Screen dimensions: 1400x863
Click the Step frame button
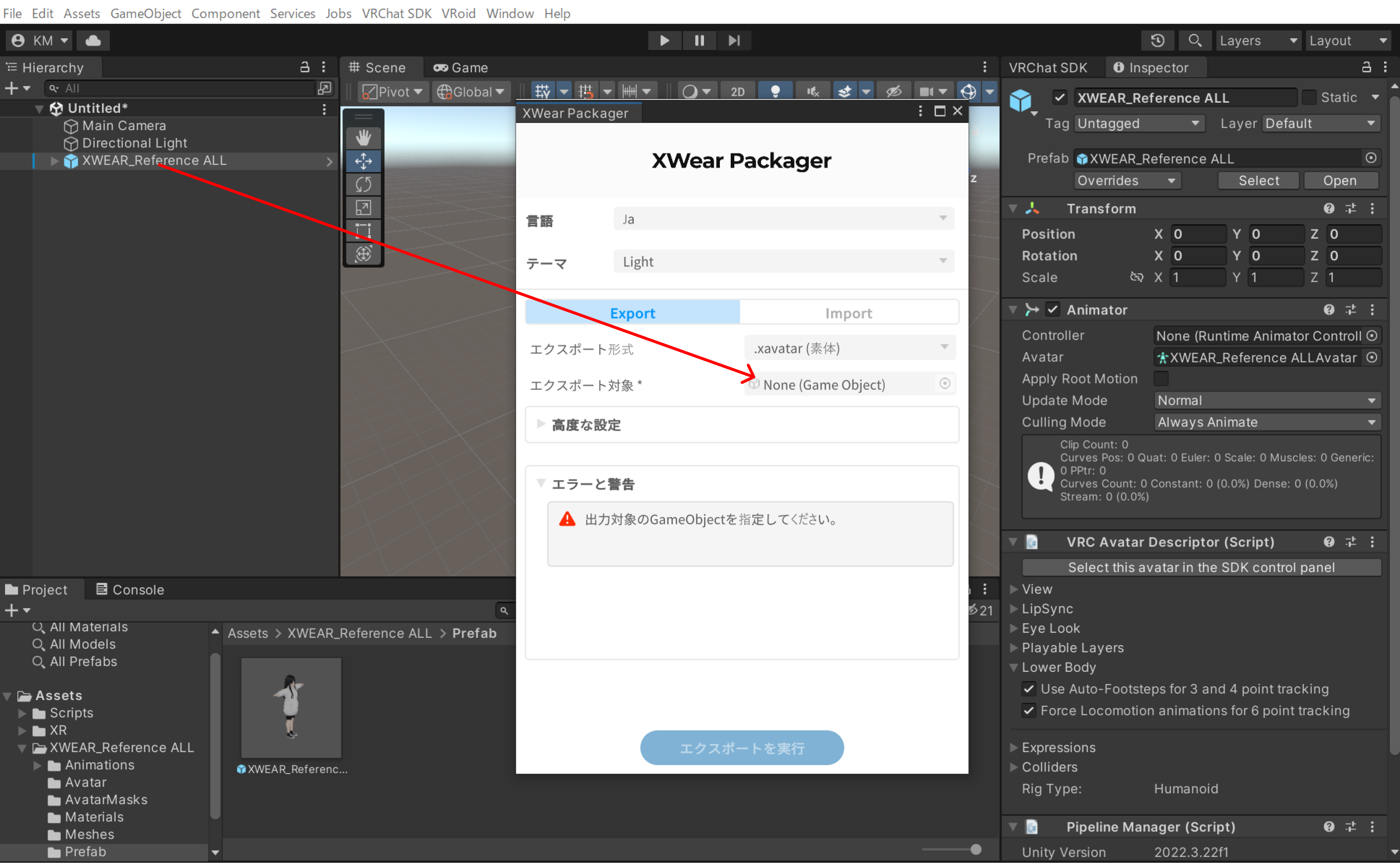pos(734,40)
